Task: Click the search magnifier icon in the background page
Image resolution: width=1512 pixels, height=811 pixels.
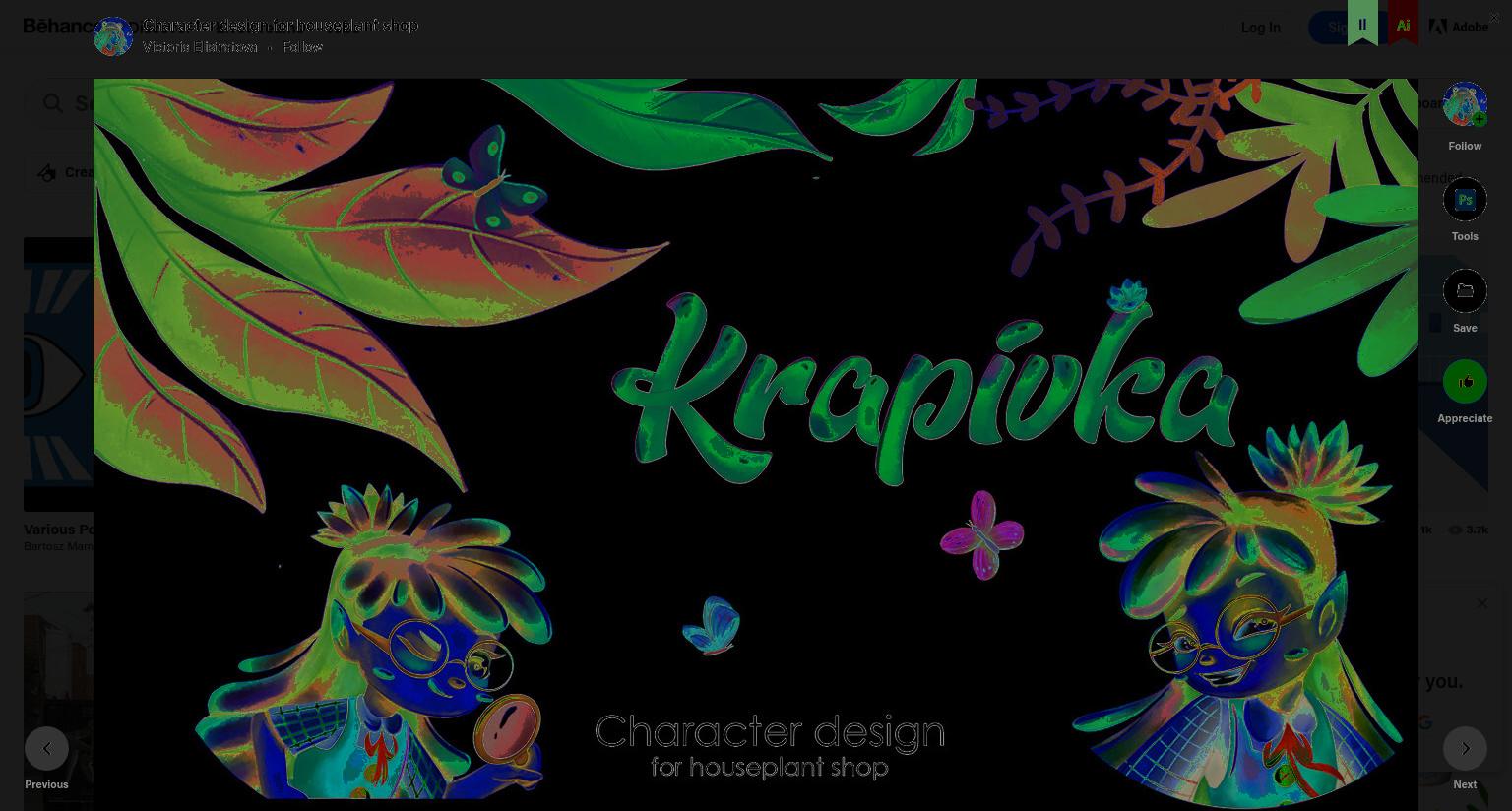Action: (53, 103)
